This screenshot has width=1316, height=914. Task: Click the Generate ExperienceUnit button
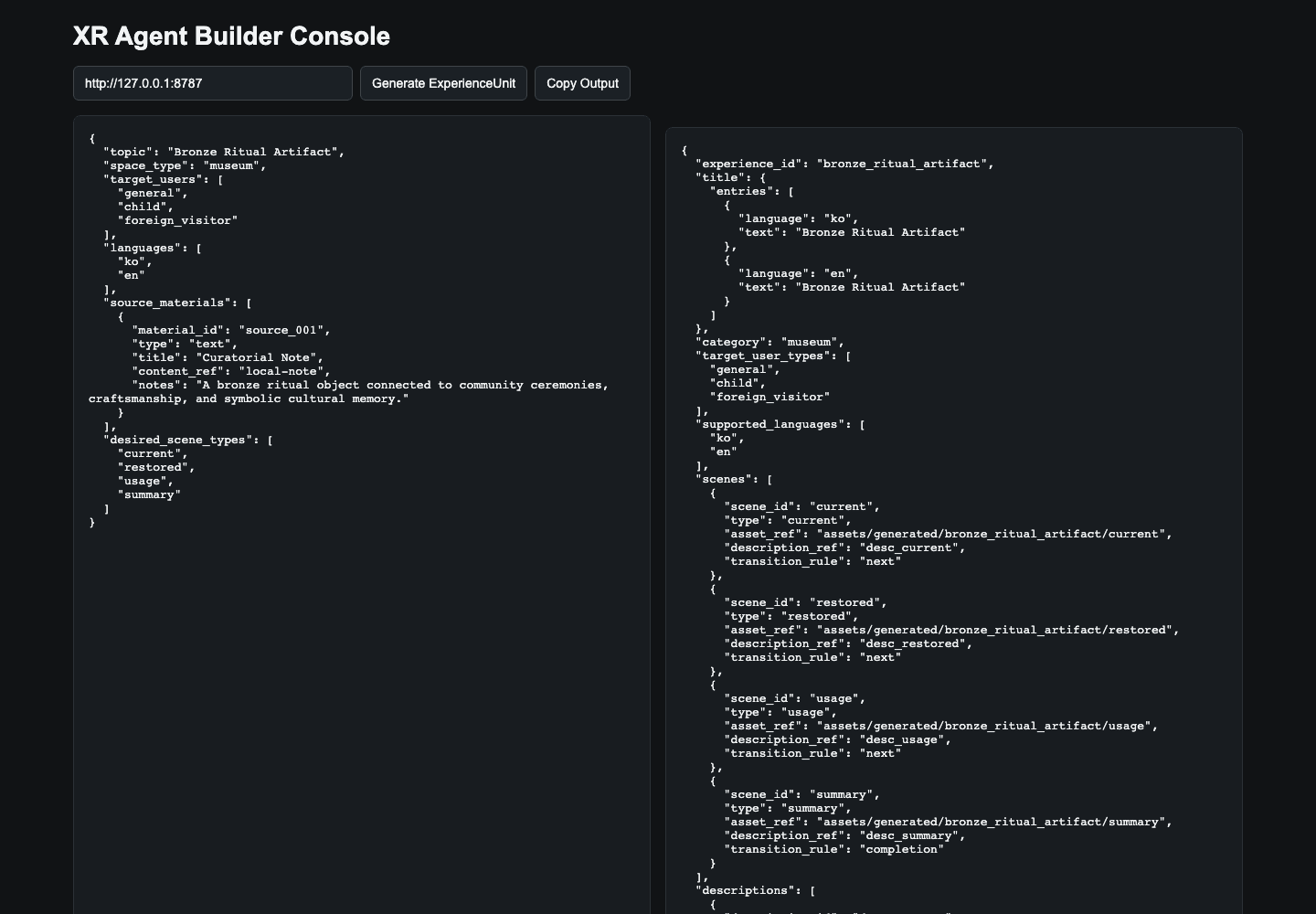click(x=443, y=83)
